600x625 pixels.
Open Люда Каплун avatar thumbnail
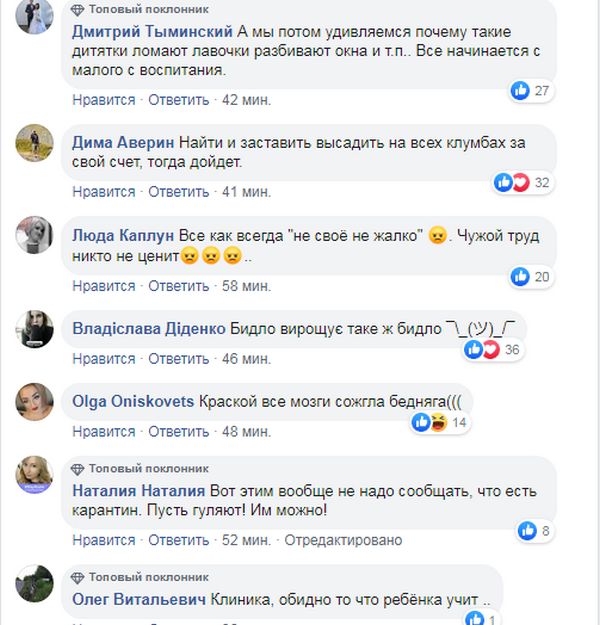coord(35,235)
